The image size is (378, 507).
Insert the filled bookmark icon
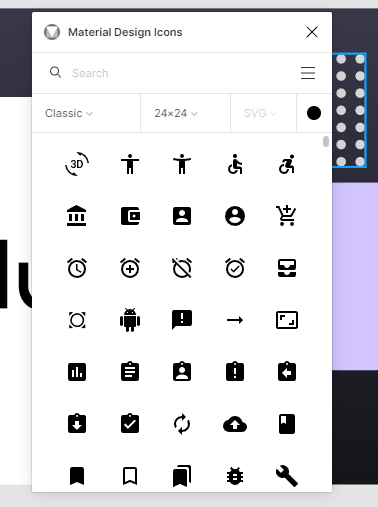click(x=77, y=476)
